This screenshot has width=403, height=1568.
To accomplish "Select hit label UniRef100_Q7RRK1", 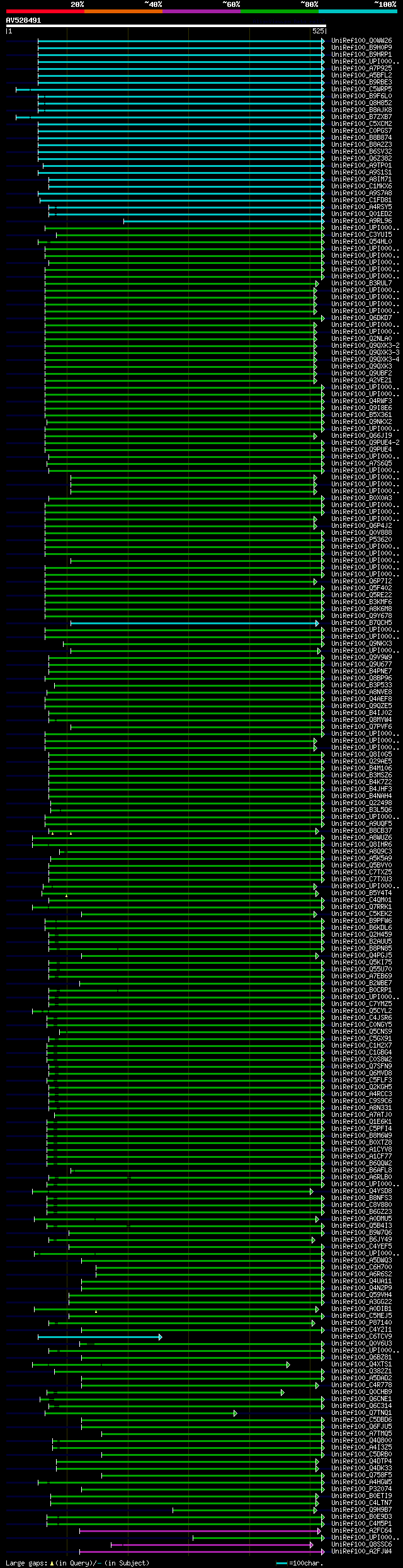I will tap(361, 907).
